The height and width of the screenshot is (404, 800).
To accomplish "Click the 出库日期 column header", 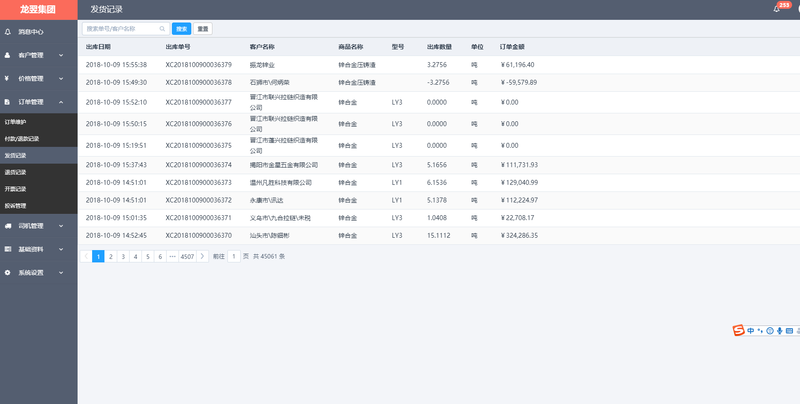I will pos(98,47).
